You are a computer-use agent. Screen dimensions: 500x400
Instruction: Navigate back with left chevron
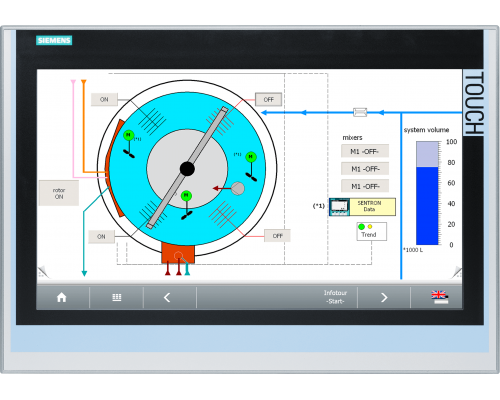point(167,297)
